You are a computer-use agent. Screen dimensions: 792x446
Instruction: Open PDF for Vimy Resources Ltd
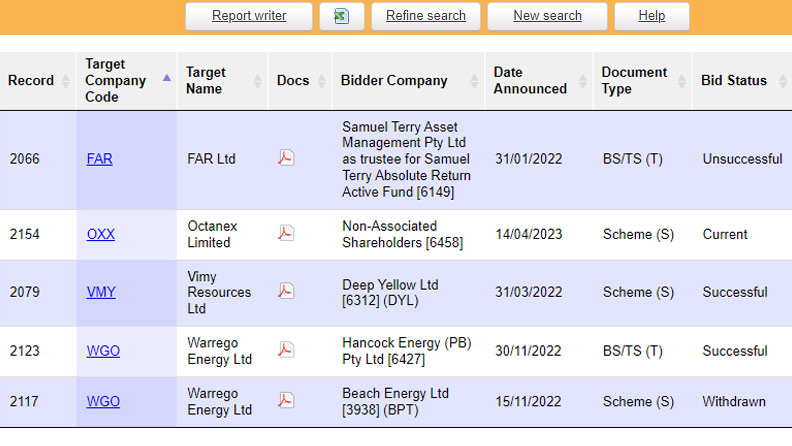(x=286, y=292)
